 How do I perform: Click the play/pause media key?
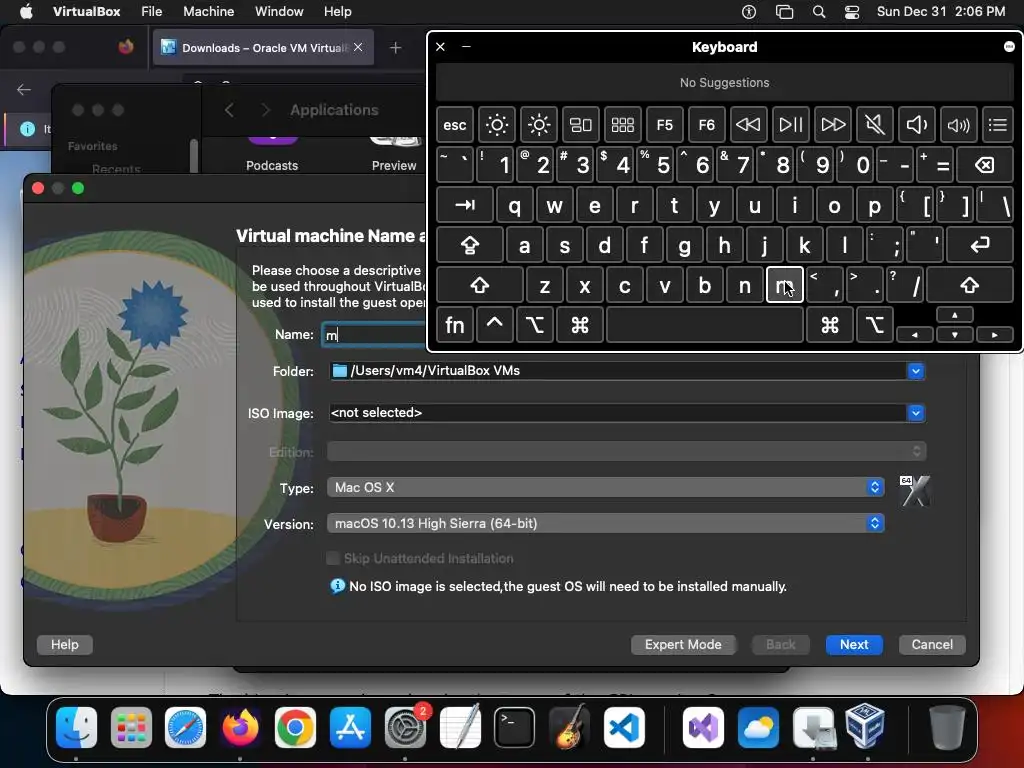[x=791, y=125]
